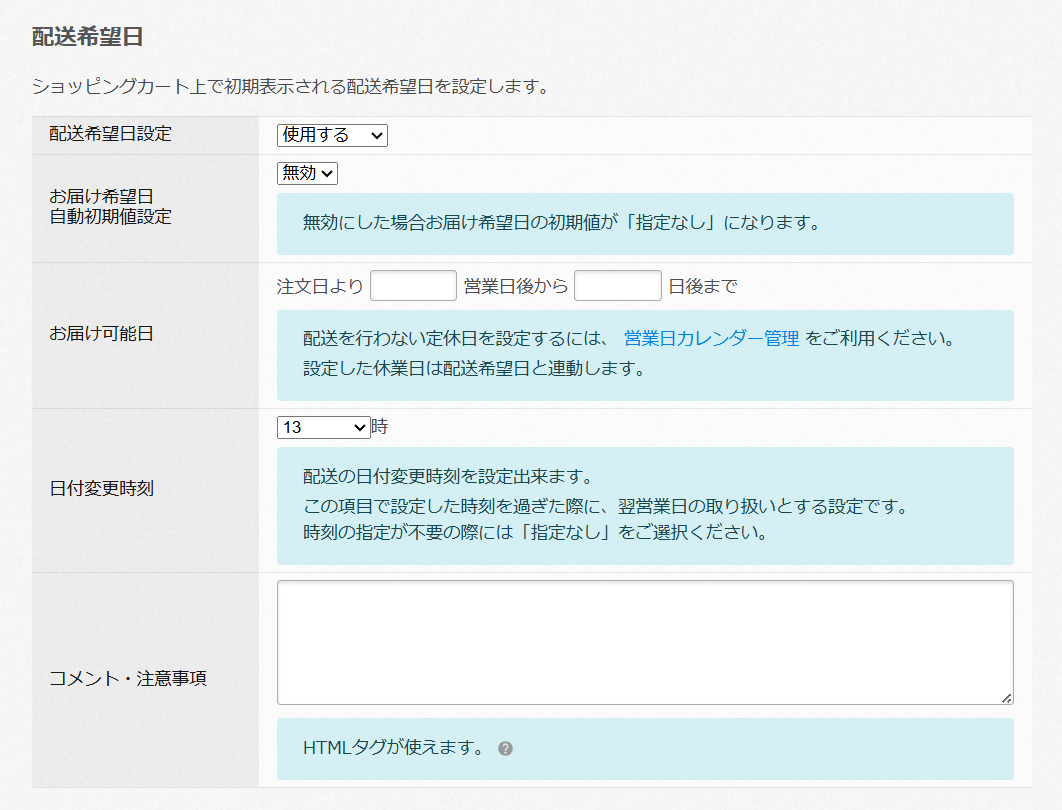Click the お届け希望日 自動初期値設定 label
This screenshot has height=810, width=1062.
[110, 206]
